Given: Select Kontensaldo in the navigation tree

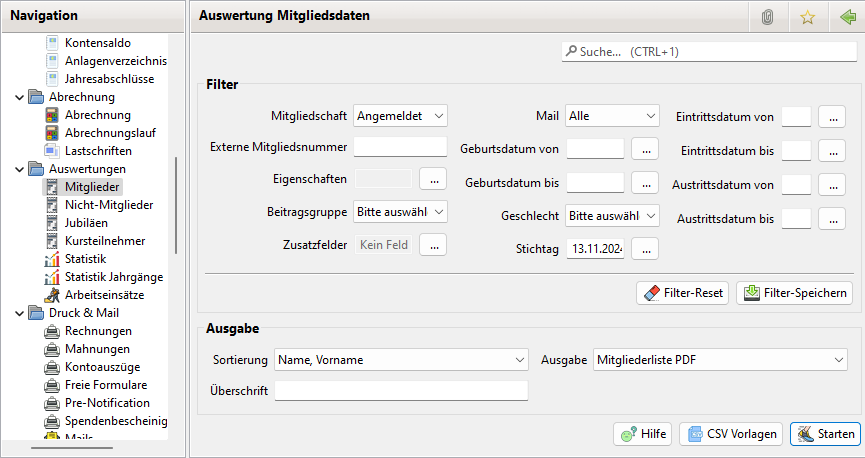Looking at the screenshot, I should click(x=97, y=43).
